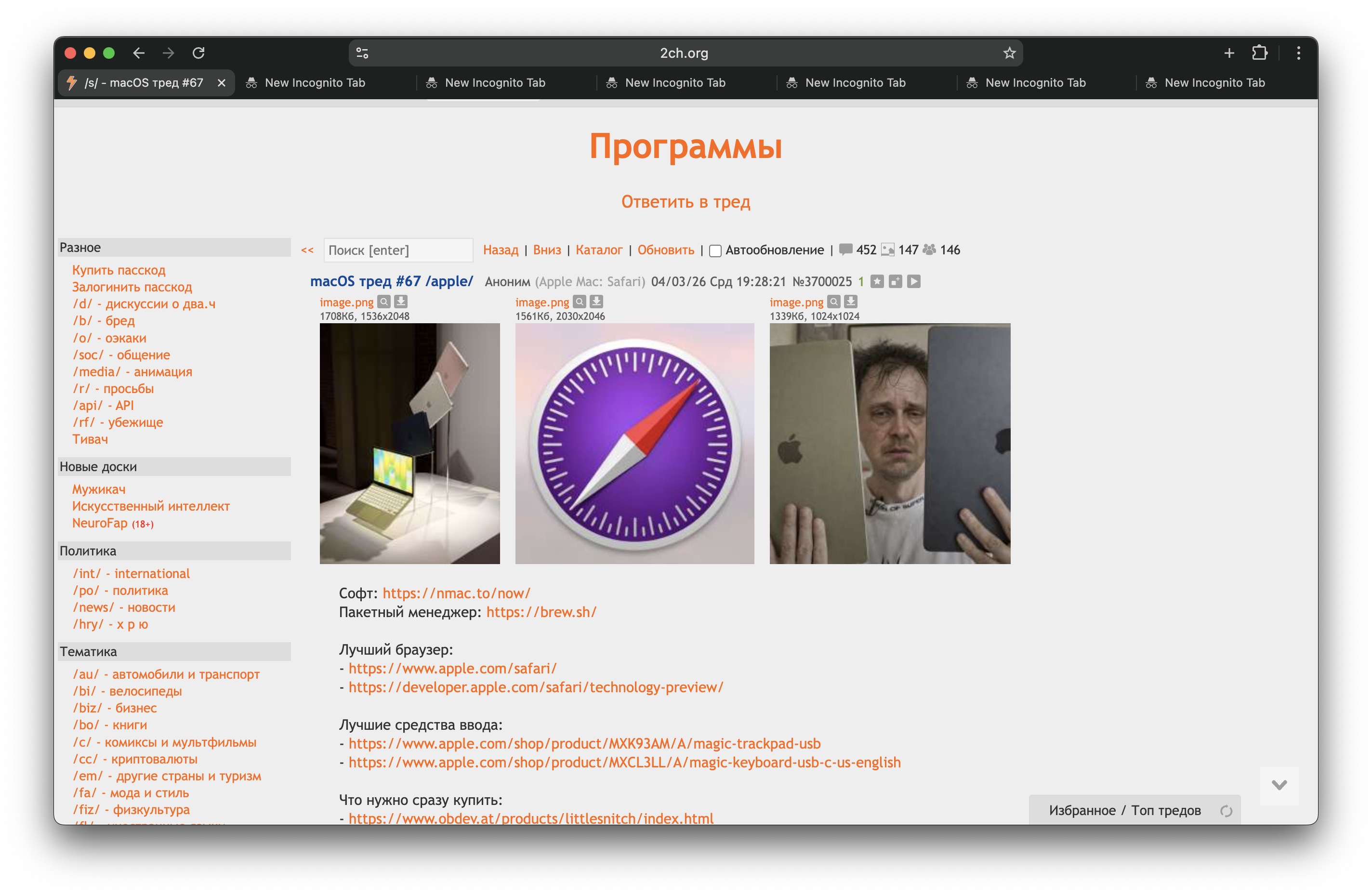The height and width of the screenshot is (896, 1372).
Task: Open the Программы board title
Action: point(686,146)
